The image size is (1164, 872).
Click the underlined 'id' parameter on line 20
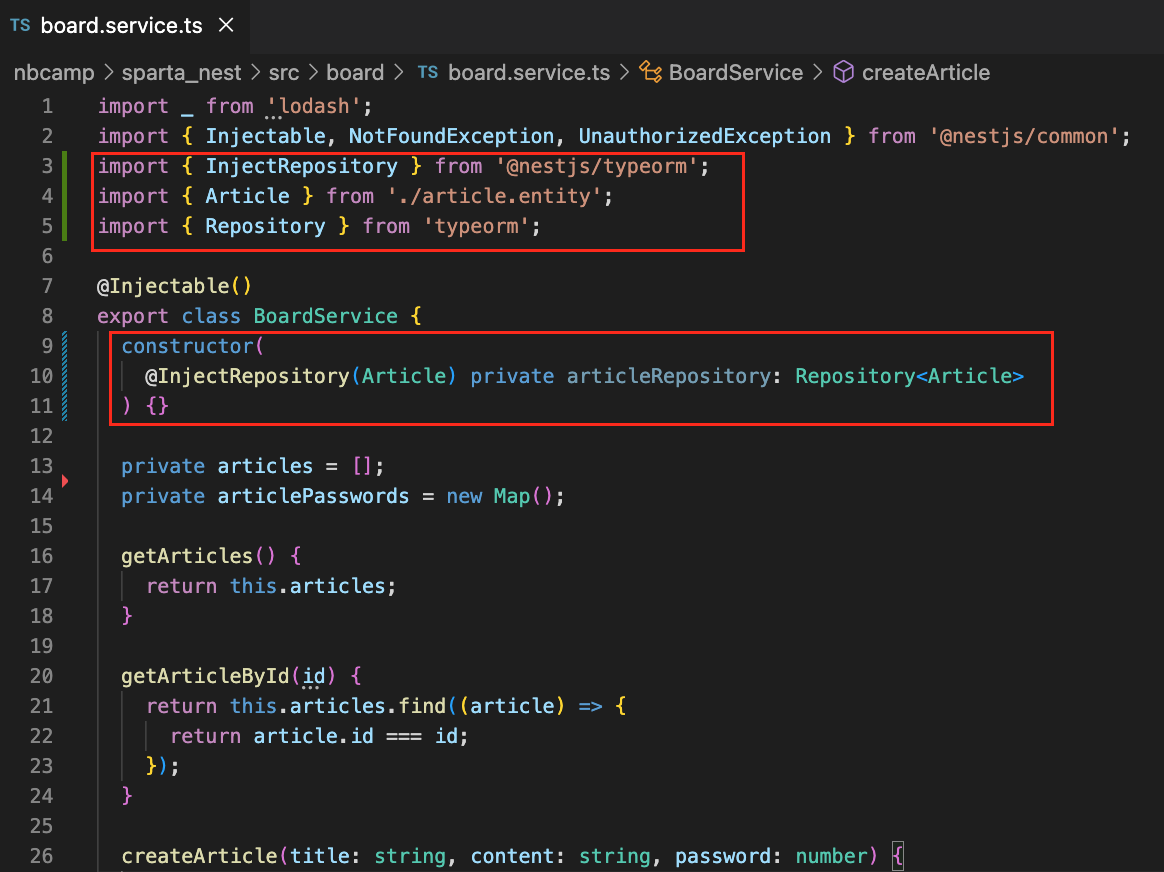[x=312, y=676]
